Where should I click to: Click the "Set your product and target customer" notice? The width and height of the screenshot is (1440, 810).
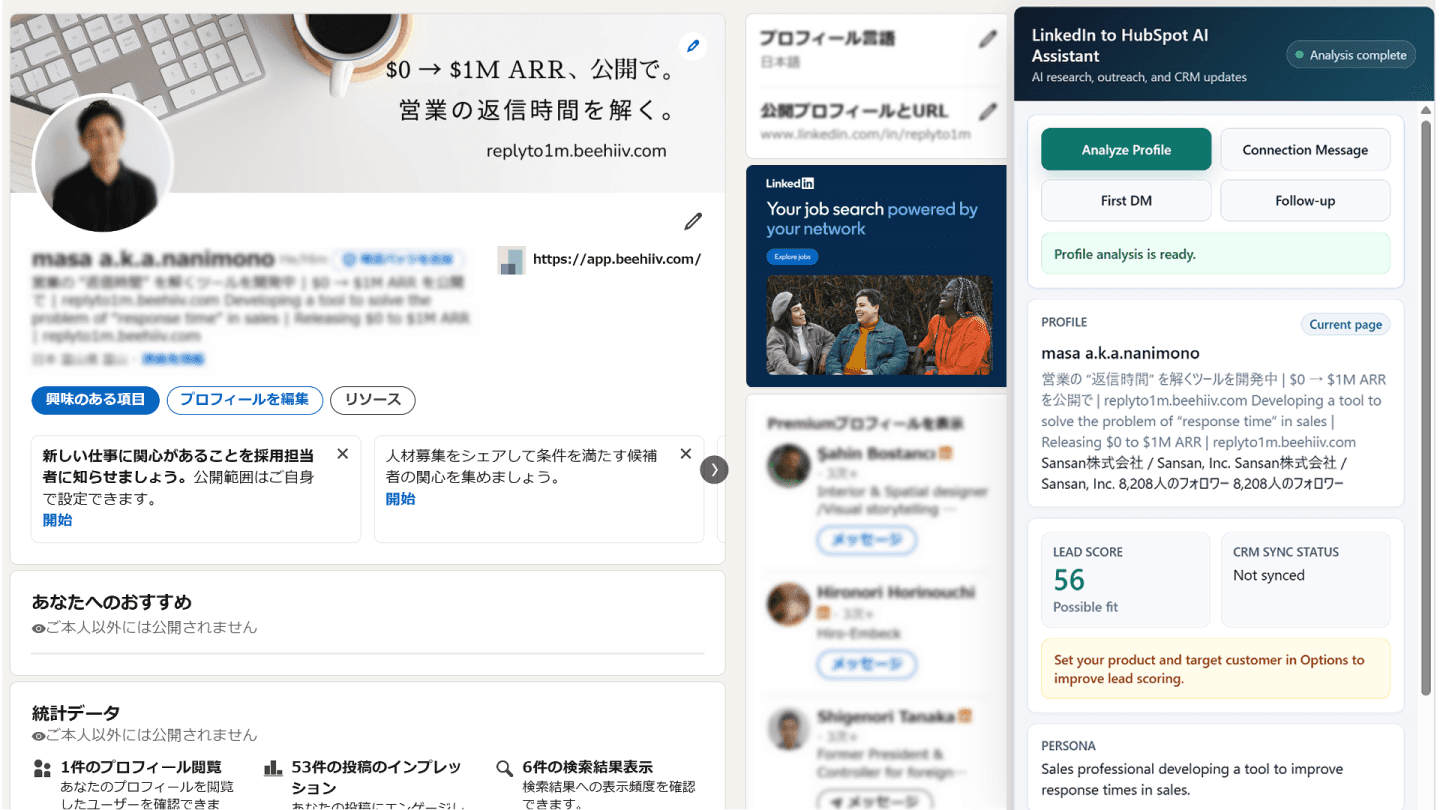[x=1216, y=669]
